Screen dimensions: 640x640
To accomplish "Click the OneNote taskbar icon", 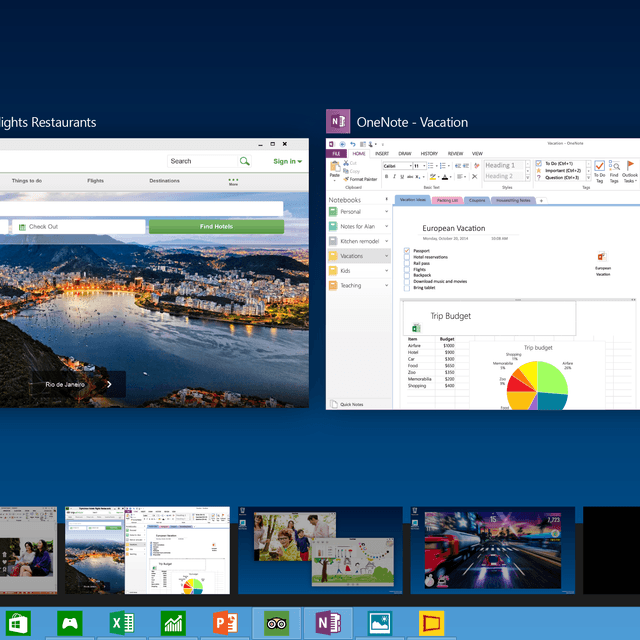I will coord(329,623).
